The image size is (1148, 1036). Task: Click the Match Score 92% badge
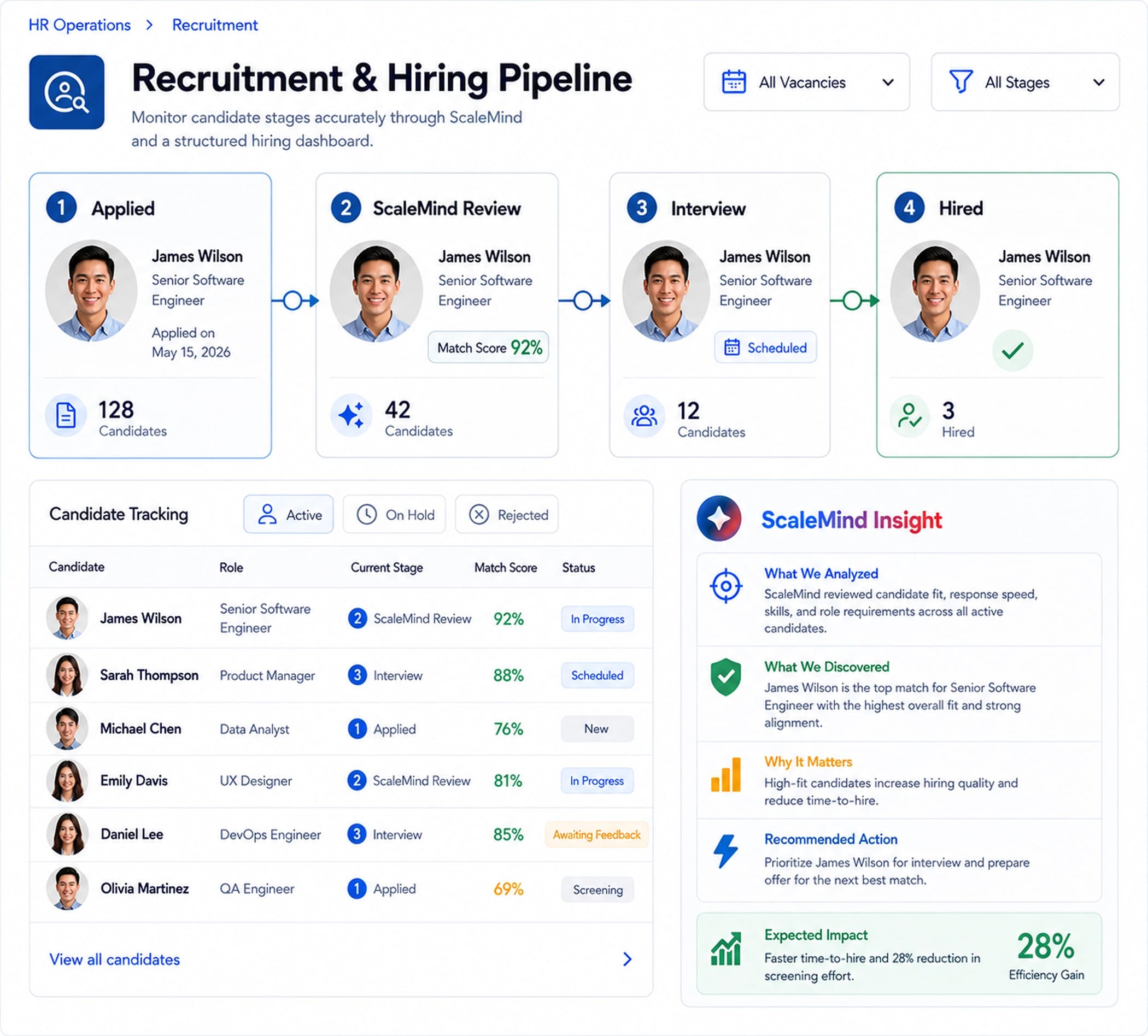(x=489, y=347)
